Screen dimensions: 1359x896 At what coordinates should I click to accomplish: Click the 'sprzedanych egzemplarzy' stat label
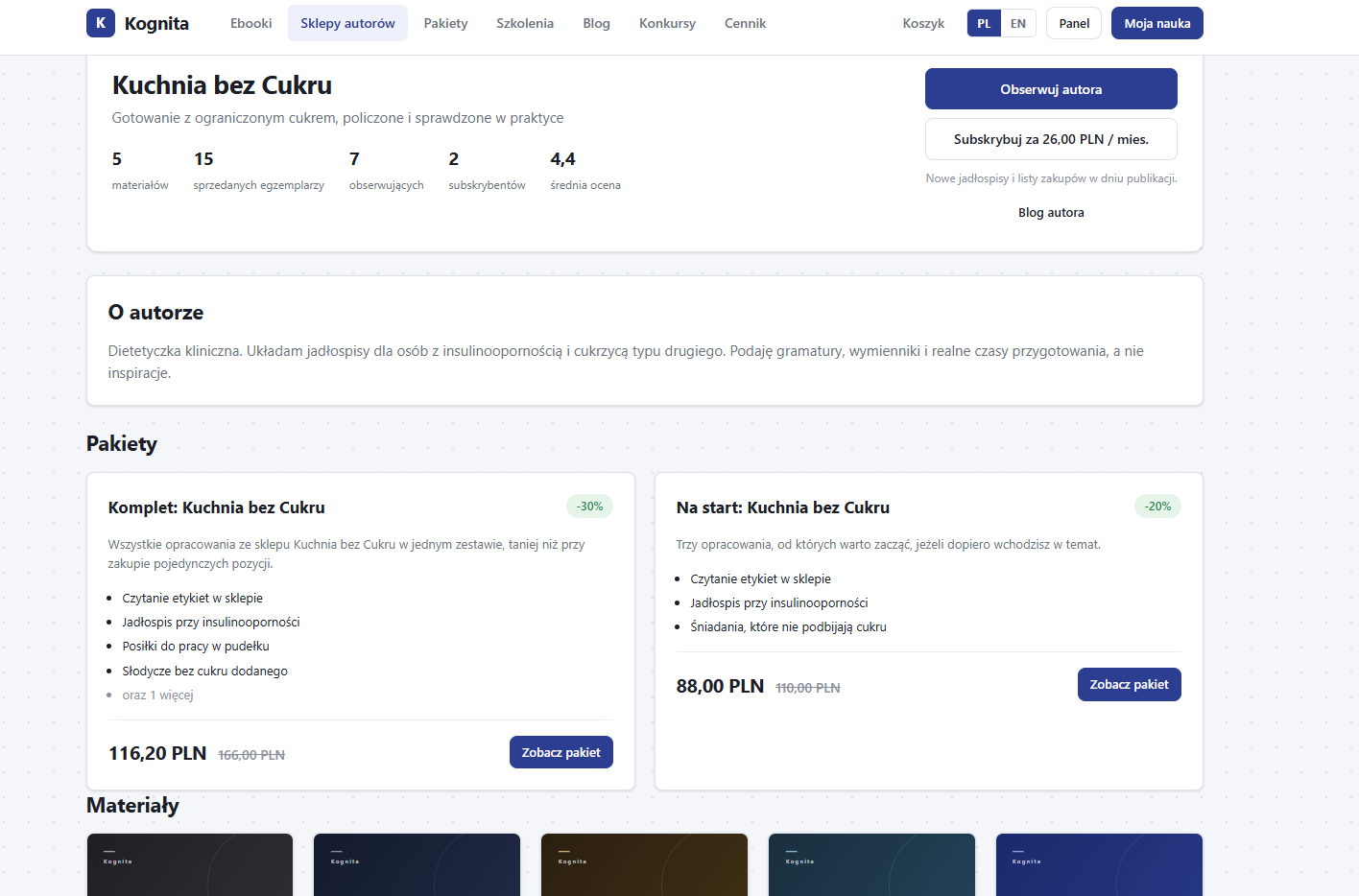click(259, 185)
